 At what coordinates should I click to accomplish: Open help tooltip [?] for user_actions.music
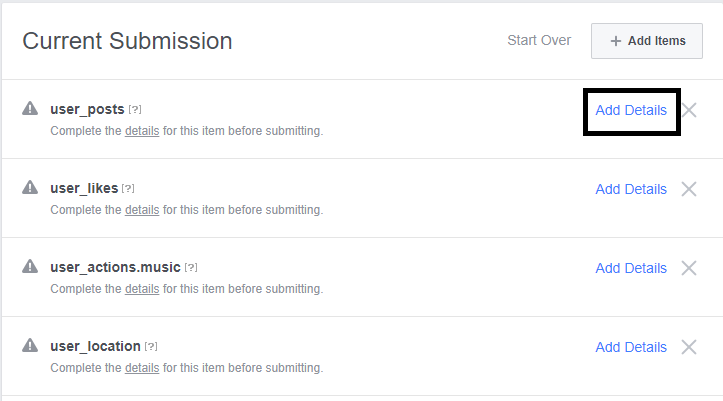click(191, 267)
